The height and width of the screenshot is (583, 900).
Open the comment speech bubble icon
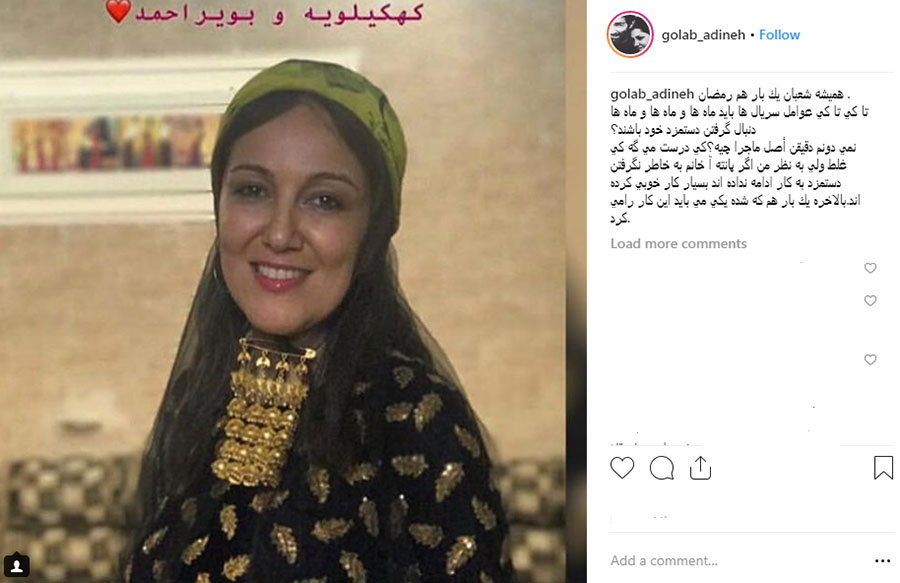[661, 468]
